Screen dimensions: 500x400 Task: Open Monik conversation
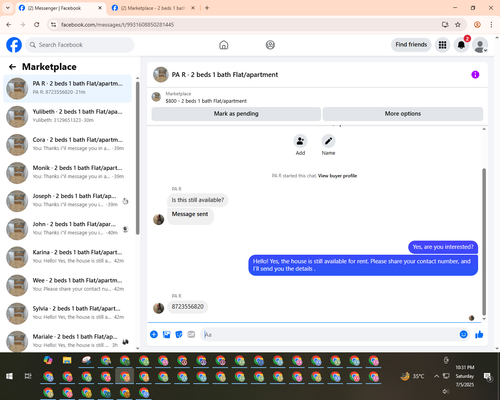(x=67, y=173)
